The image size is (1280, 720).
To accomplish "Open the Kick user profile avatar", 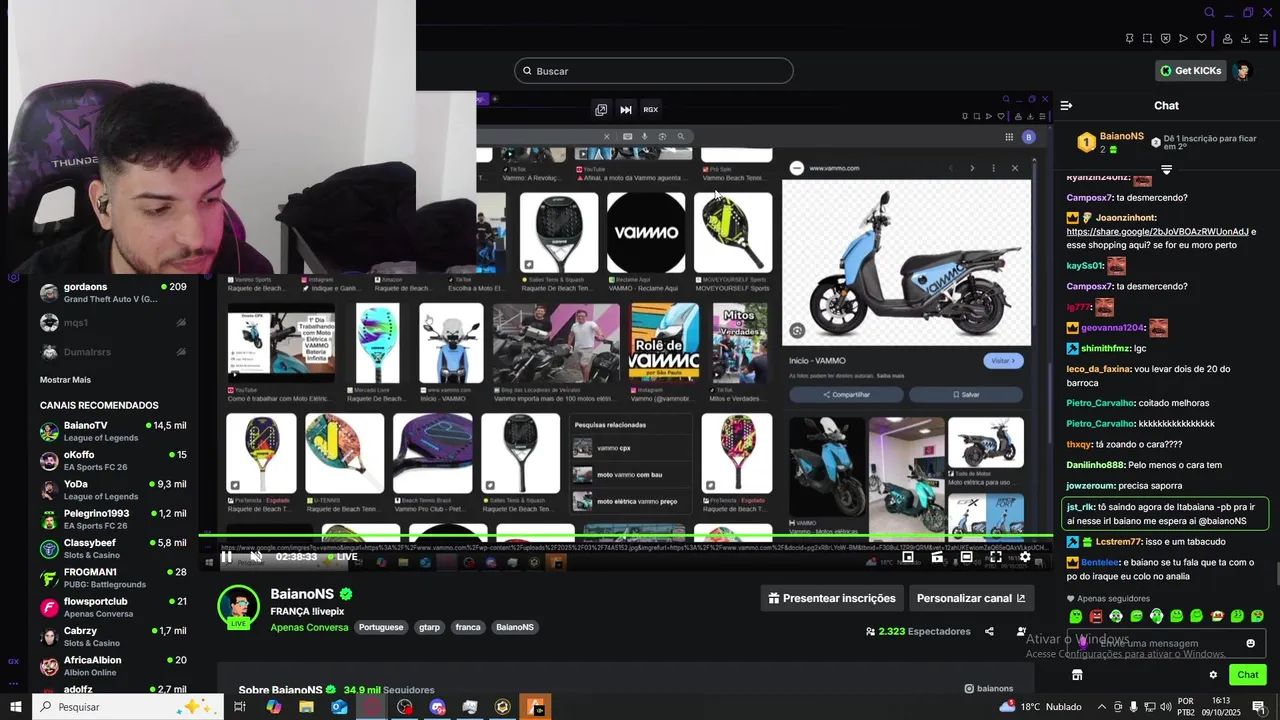I will 1242,71.
